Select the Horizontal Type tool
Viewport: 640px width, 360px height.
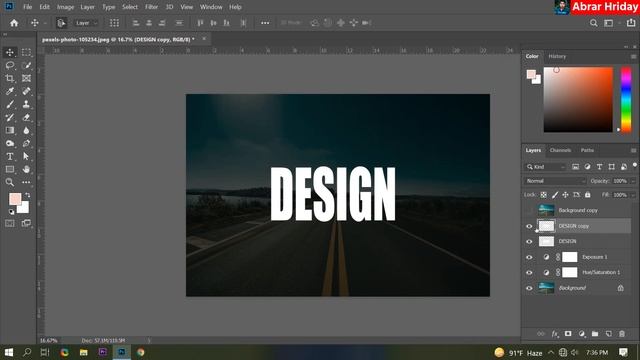coord(10,156)
